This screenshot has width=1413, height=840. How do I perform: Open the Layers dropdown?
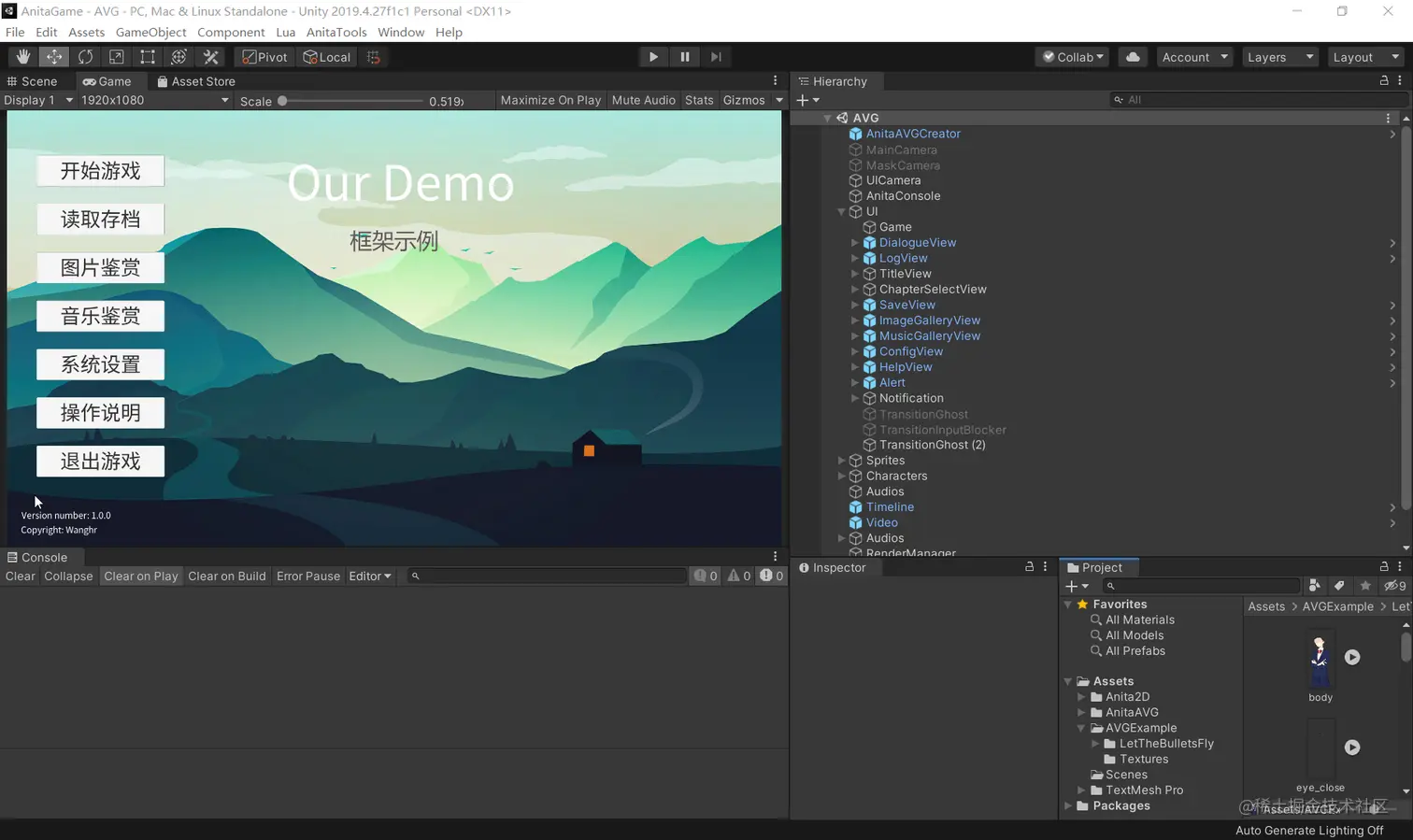(1280, 57)
